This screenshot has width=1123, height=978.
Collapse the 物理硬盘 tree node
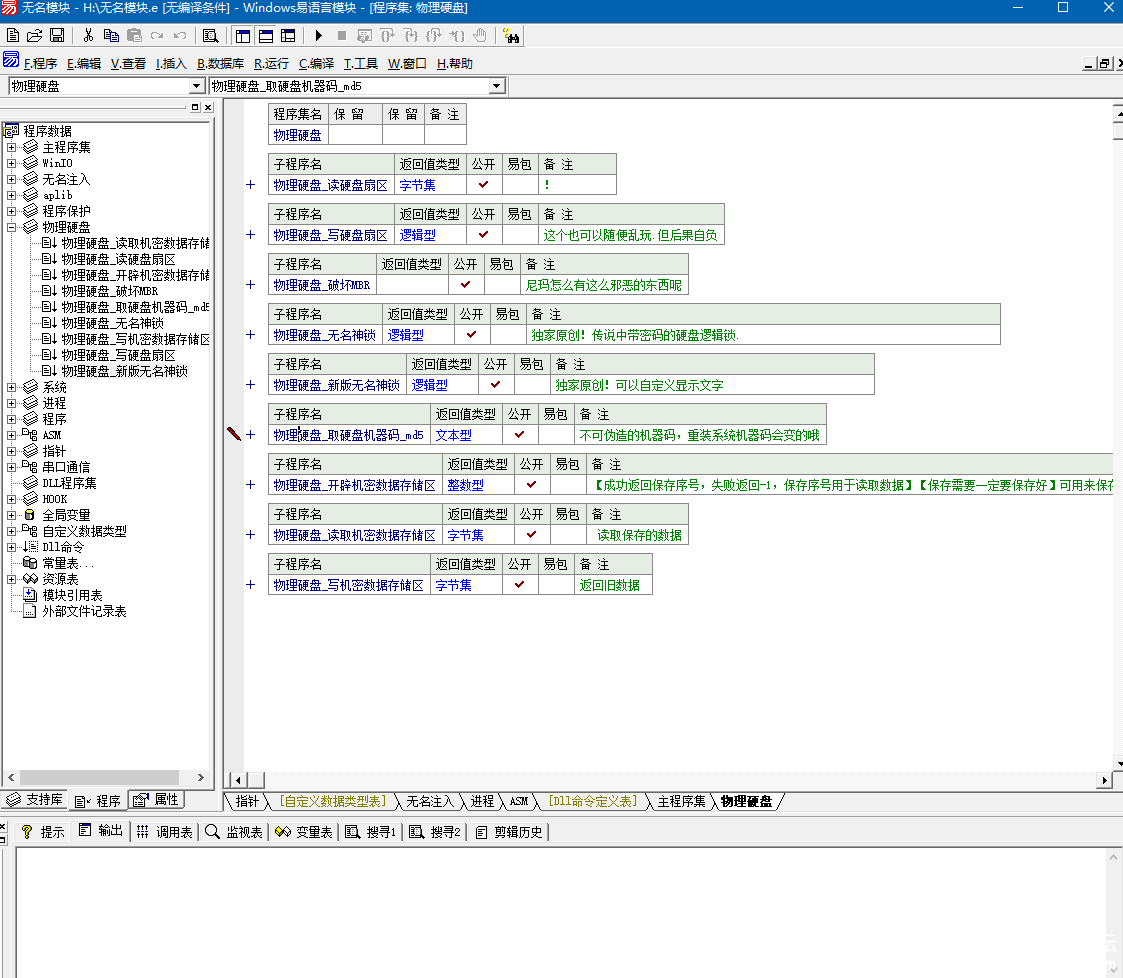11,228
